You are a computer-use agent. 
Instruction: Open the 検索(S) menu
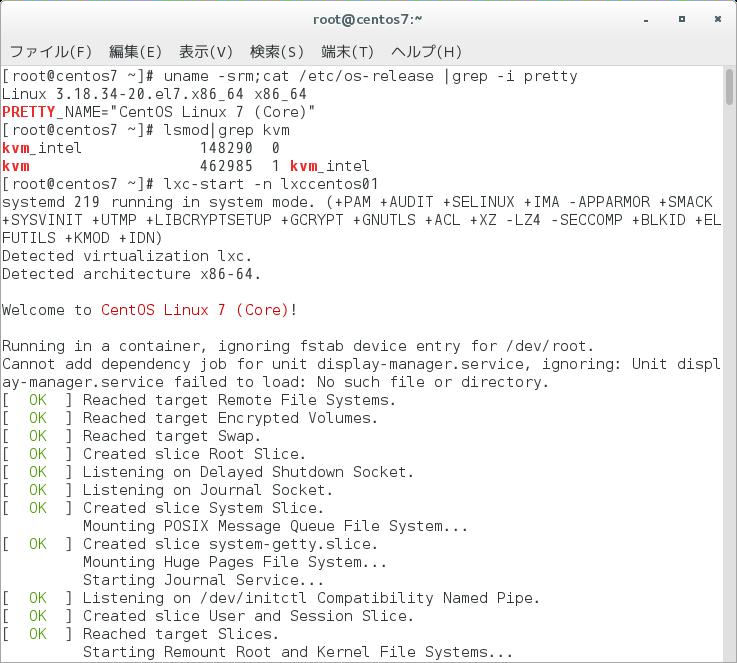(277, 52)
